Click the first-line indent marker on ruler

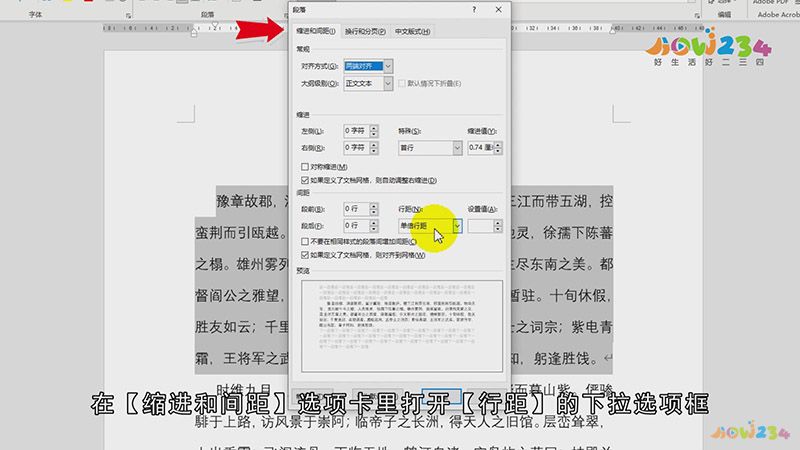pyautogui.click(x=215, y=25)
